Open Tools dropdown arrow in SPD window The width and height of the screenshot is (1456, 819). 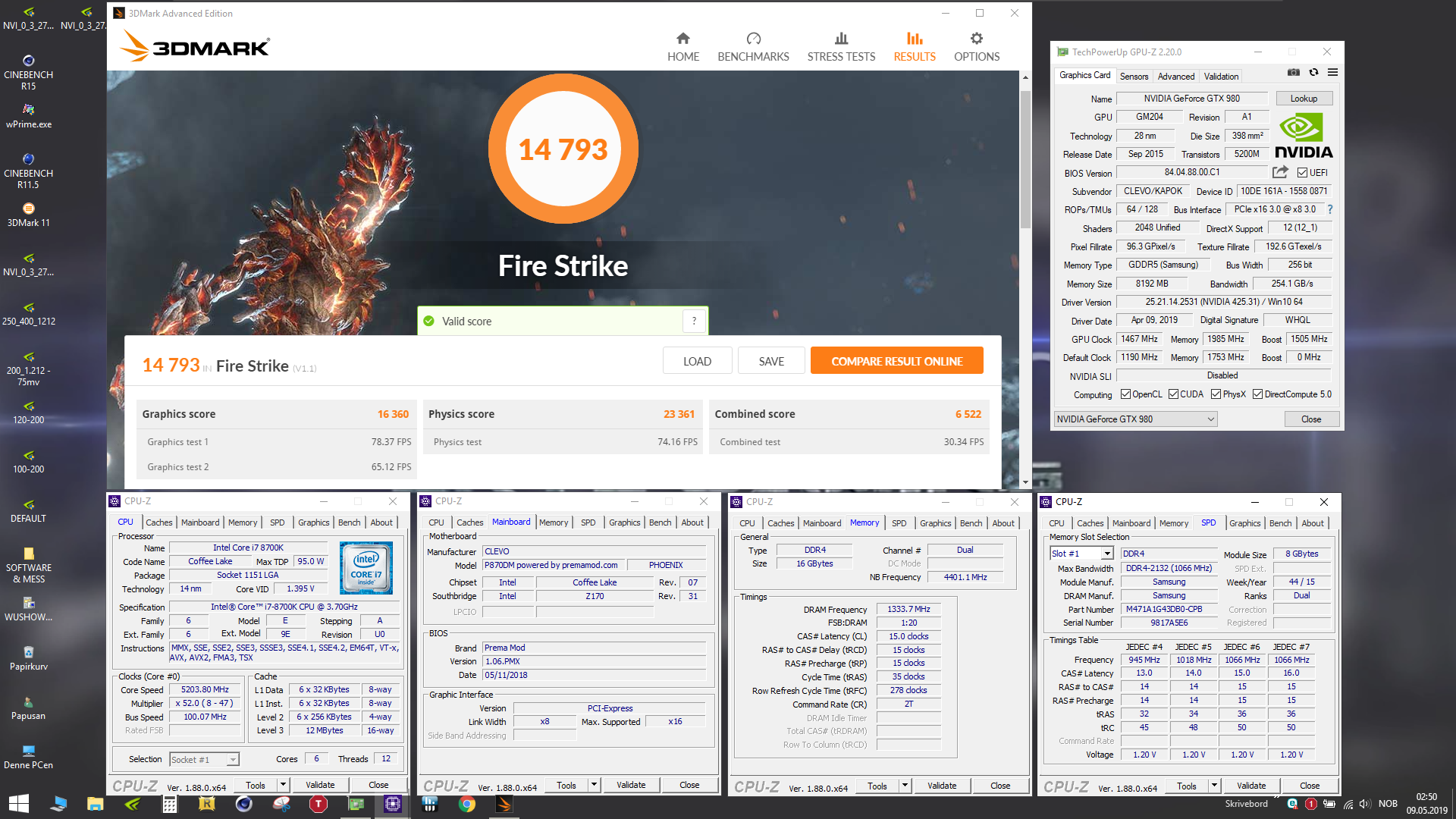pos(1214,786)
